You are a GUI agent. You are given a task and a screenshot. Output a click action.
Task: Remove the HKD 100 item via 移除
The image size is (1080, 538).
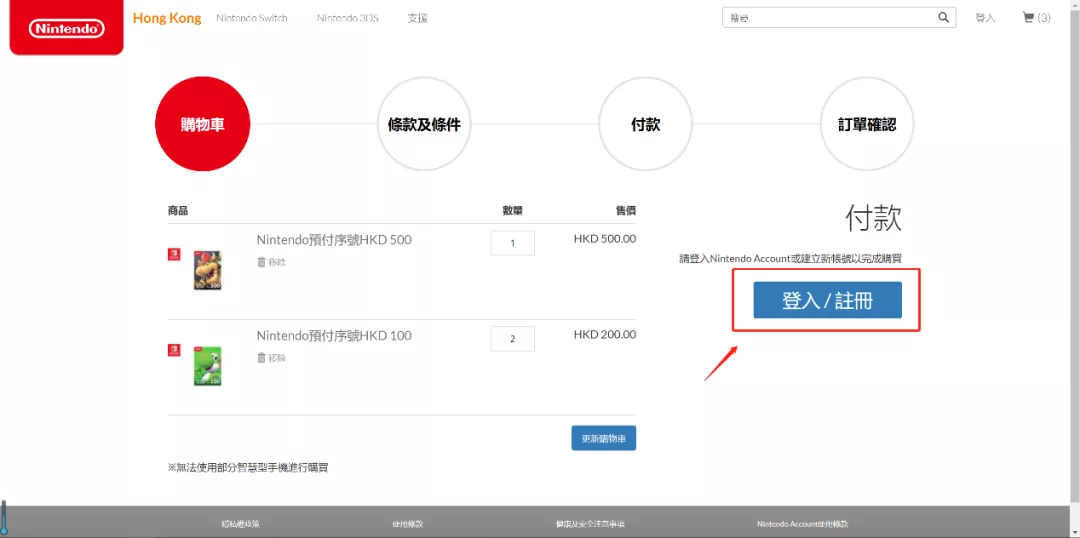(x=277, y=358)
